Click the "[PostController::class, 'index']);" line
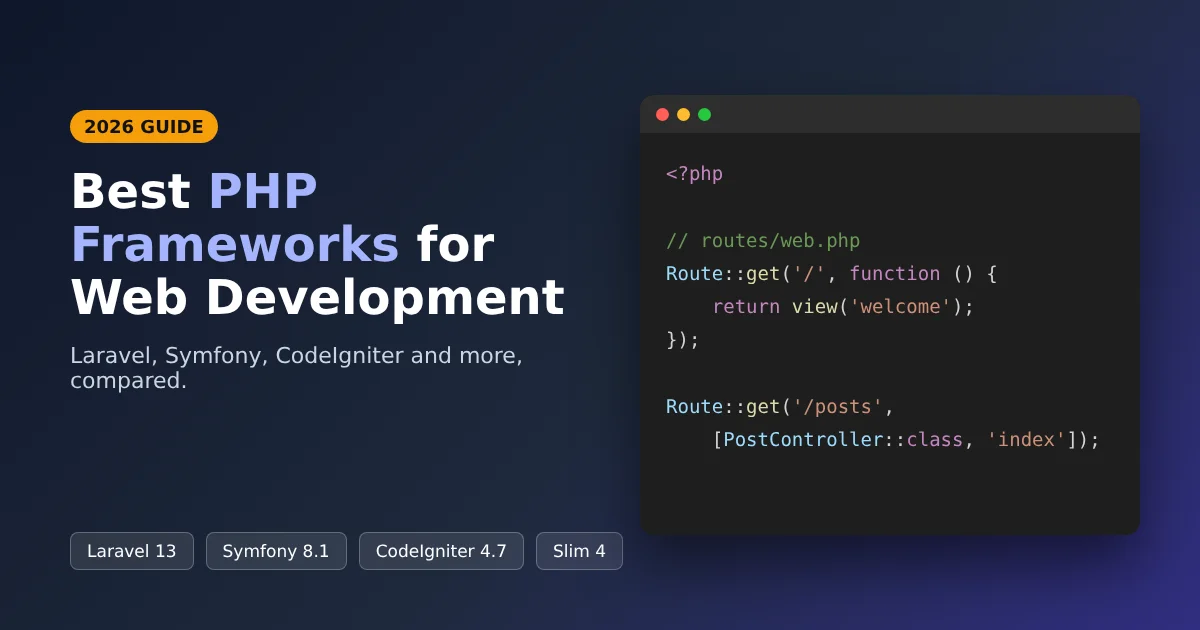The height and width of the screenshot is (630, 1200). [906, 440]
